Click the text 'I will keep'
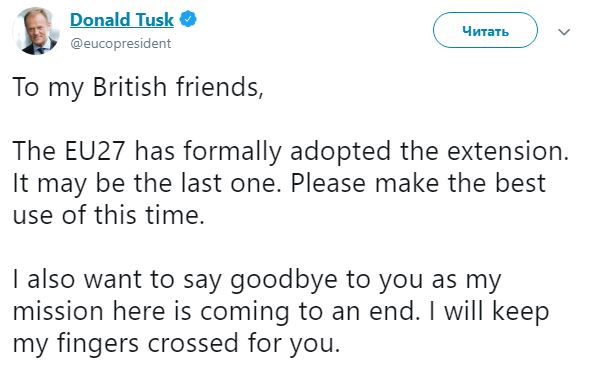The width and height of the screenshot is (590, 367). pyautogui.click(x=489, y=312)
